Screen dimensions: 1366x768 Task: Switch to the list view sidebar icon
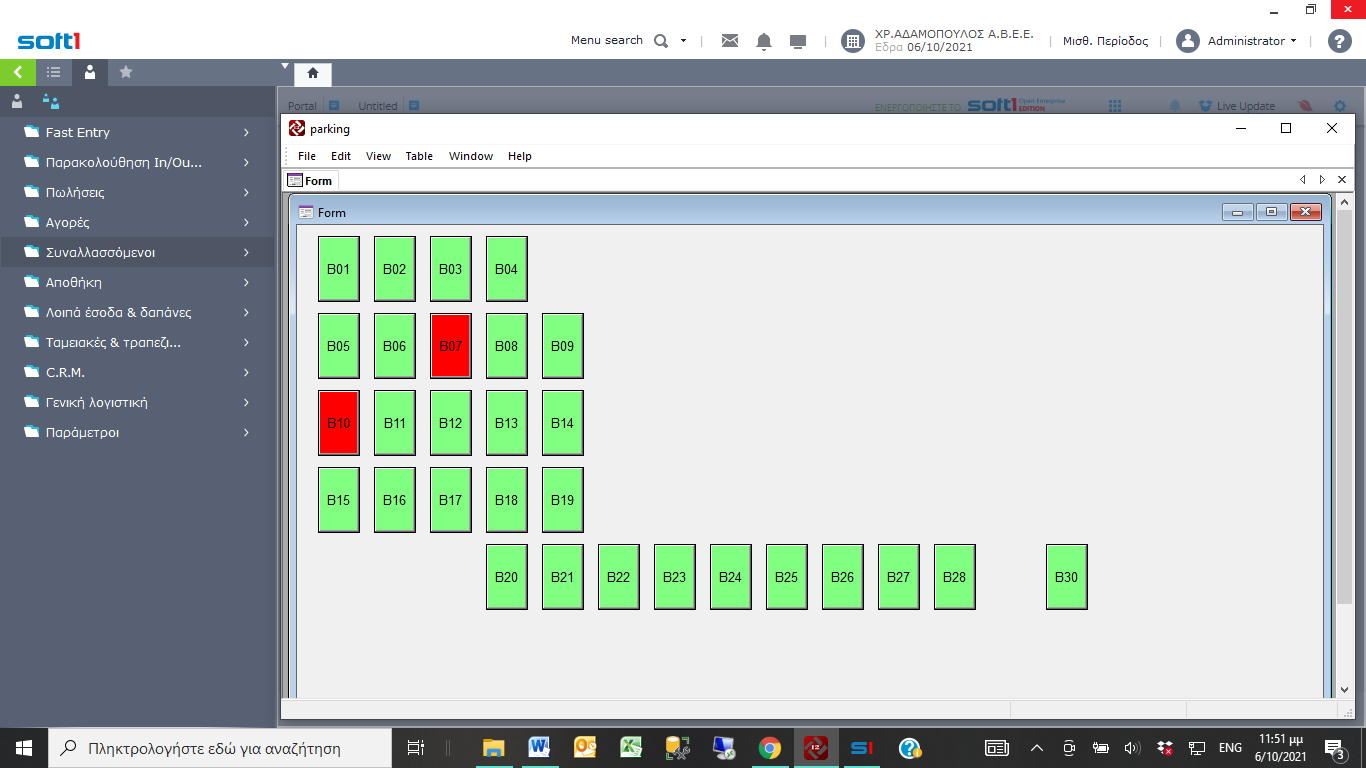54,72
